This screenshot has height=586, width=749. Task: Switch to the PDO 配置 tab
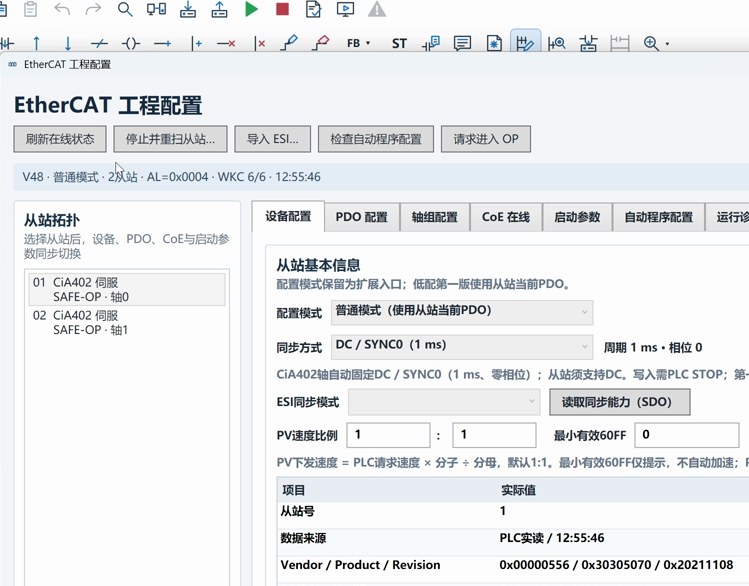click(362, 217)
